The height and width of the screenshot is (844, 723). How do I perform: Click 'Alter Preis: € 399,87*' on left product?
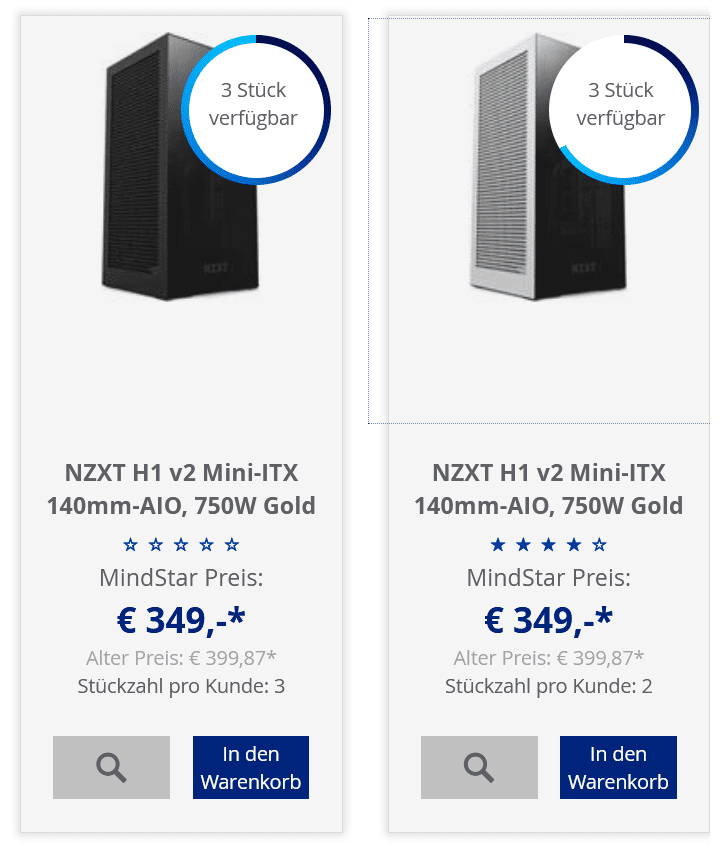181,658
